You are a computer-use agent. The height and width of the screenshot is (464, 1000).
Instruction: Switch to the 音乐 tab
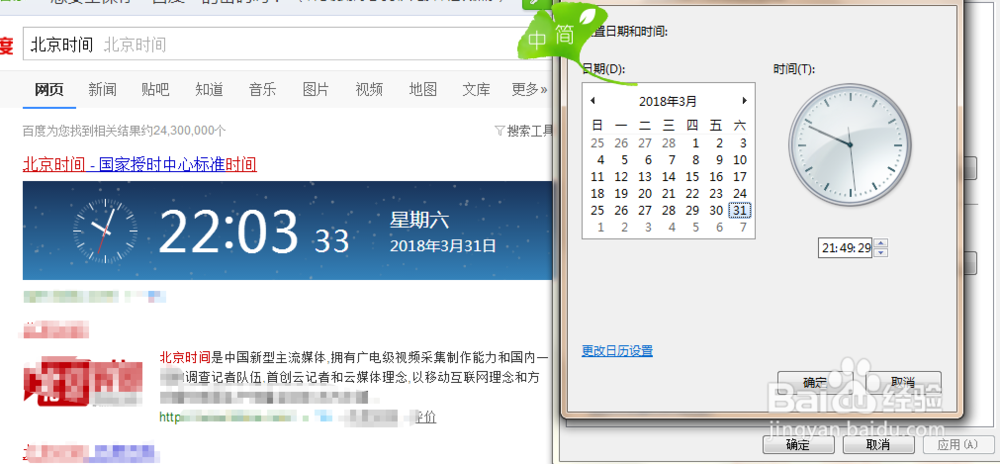[262, 89]
